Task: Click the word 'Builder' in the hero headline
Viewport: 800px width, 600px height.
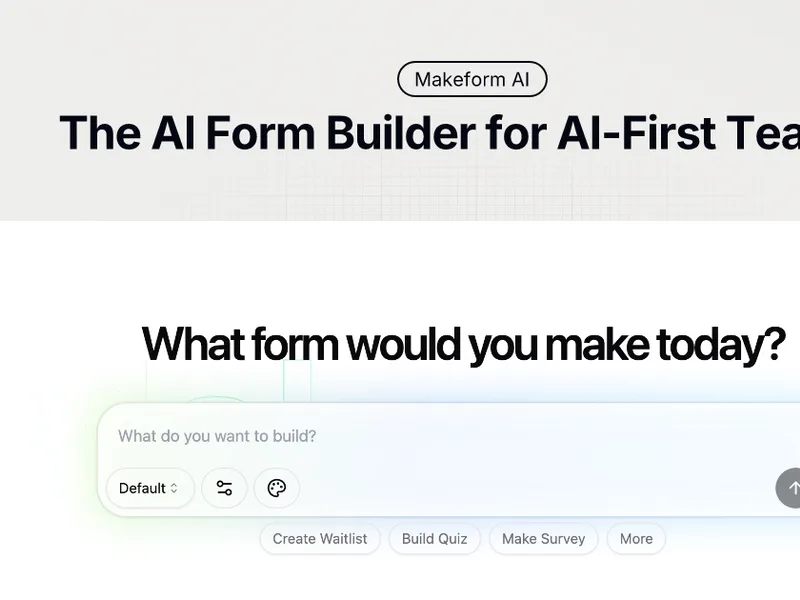Action: [401, 134]
